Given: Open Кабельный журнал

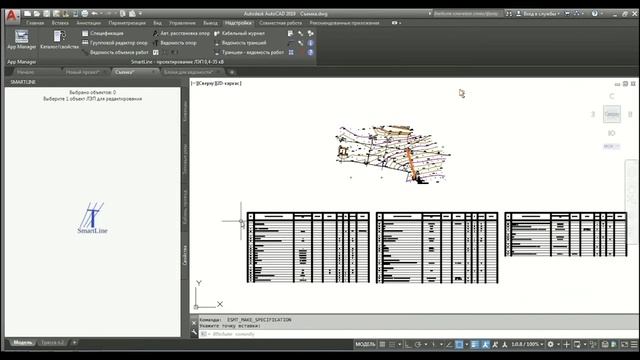Looking at the screenshot, I should 240,33.
